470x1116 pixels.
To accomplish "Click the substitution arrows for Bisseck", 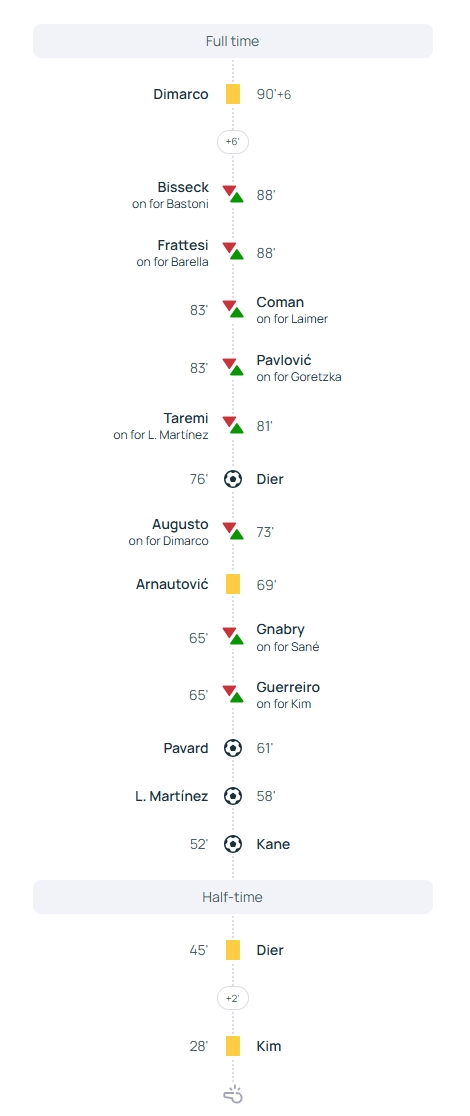I will [x=233, y=194].
